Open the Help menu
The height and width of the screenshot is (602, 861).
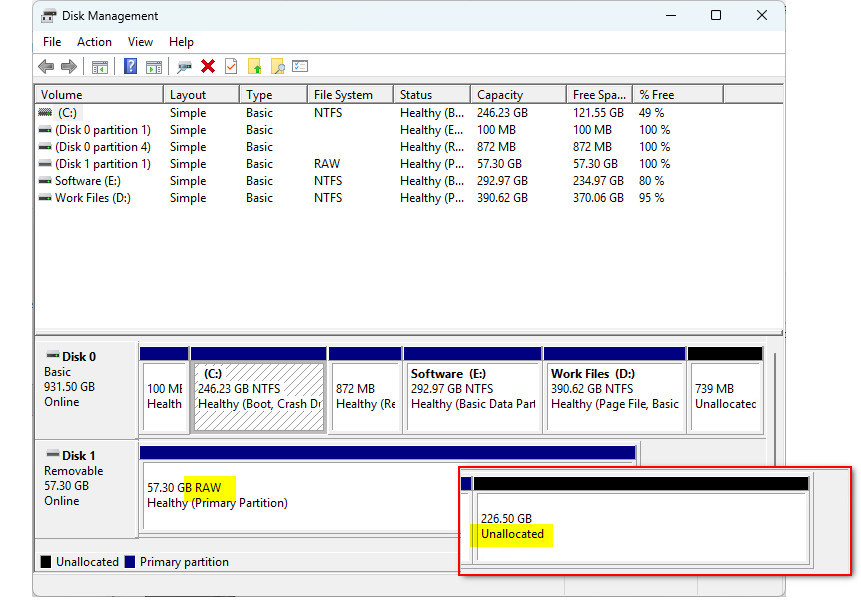181,42
